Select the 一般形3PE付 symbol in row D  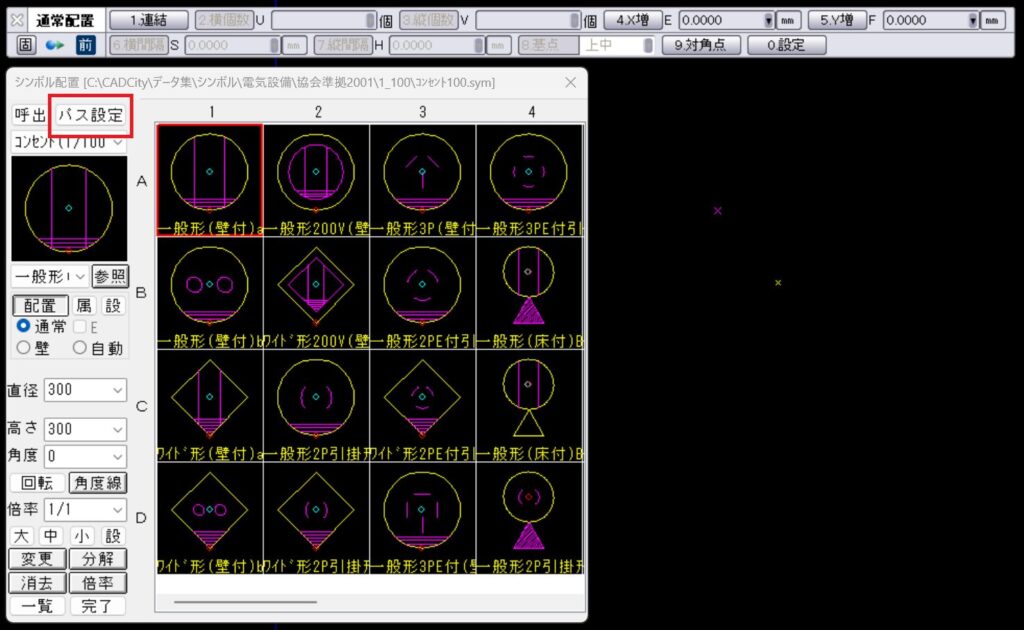point(423,518)
